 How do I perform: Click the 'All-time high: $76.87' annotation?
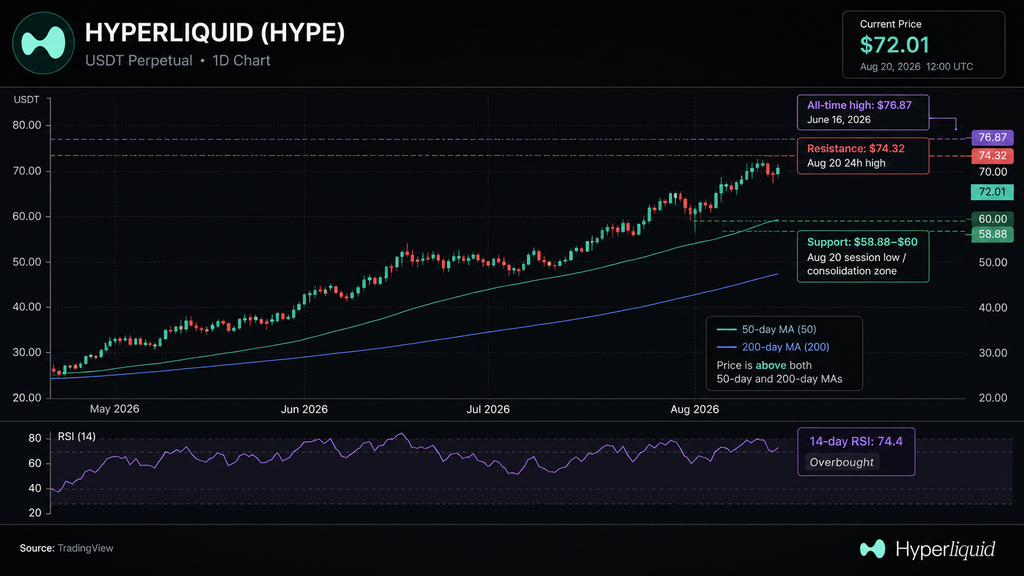click(859, 105)
